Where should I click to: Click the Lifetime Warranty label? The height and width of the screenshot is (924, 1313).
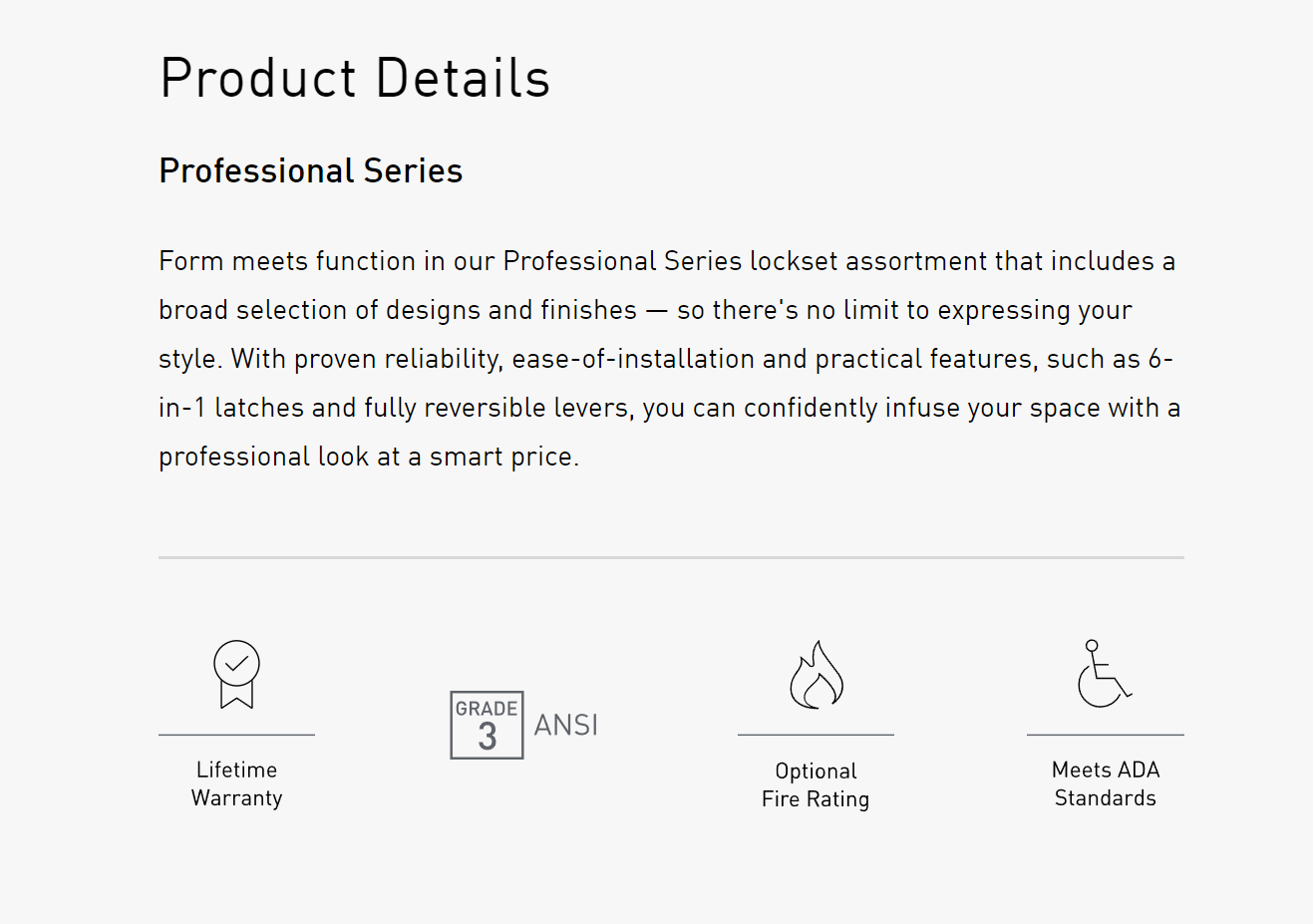(237, 783)
